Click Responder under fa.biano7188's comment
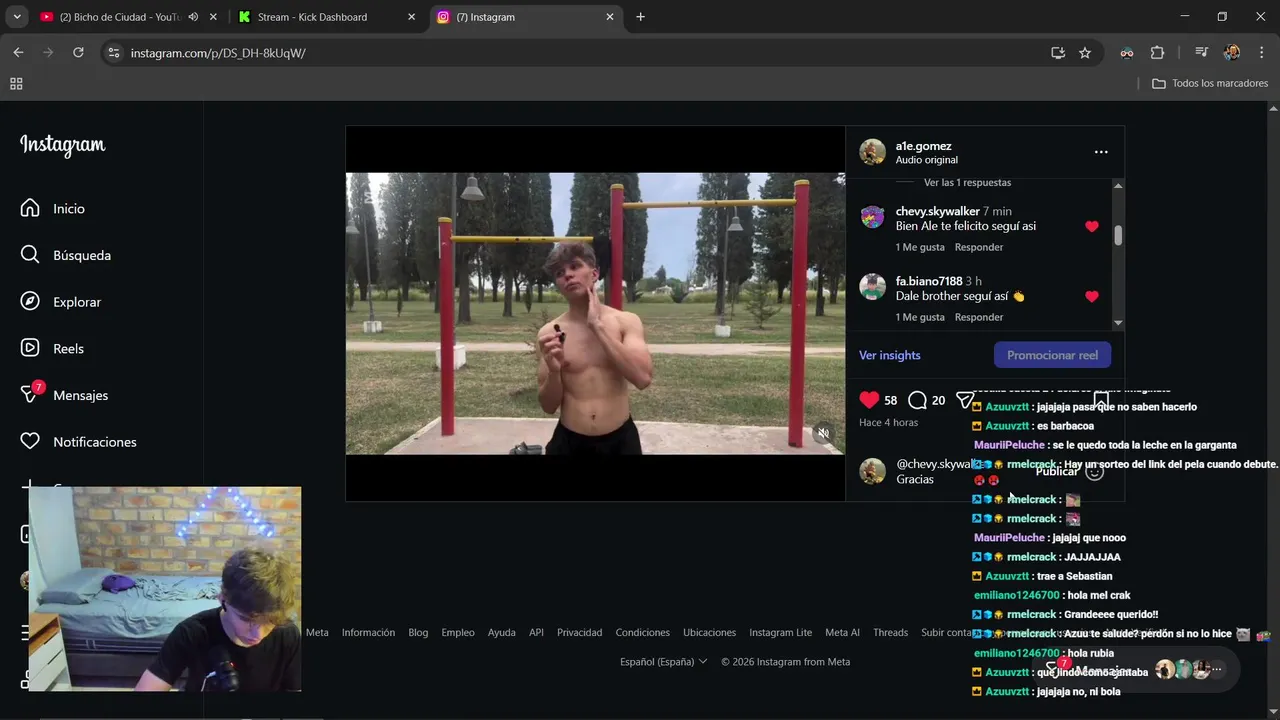 point(979,317)
